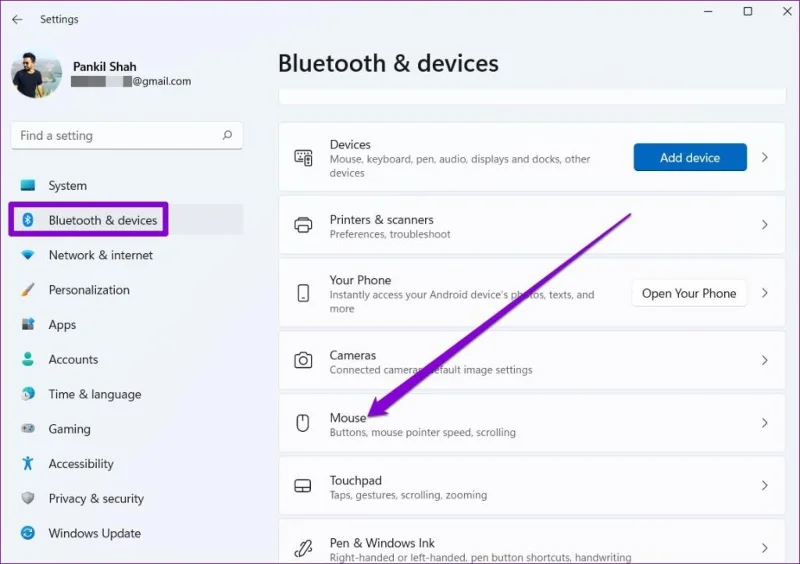Open the Mouse row chevron
The image size is (800, 564).
tap(764, 423)
